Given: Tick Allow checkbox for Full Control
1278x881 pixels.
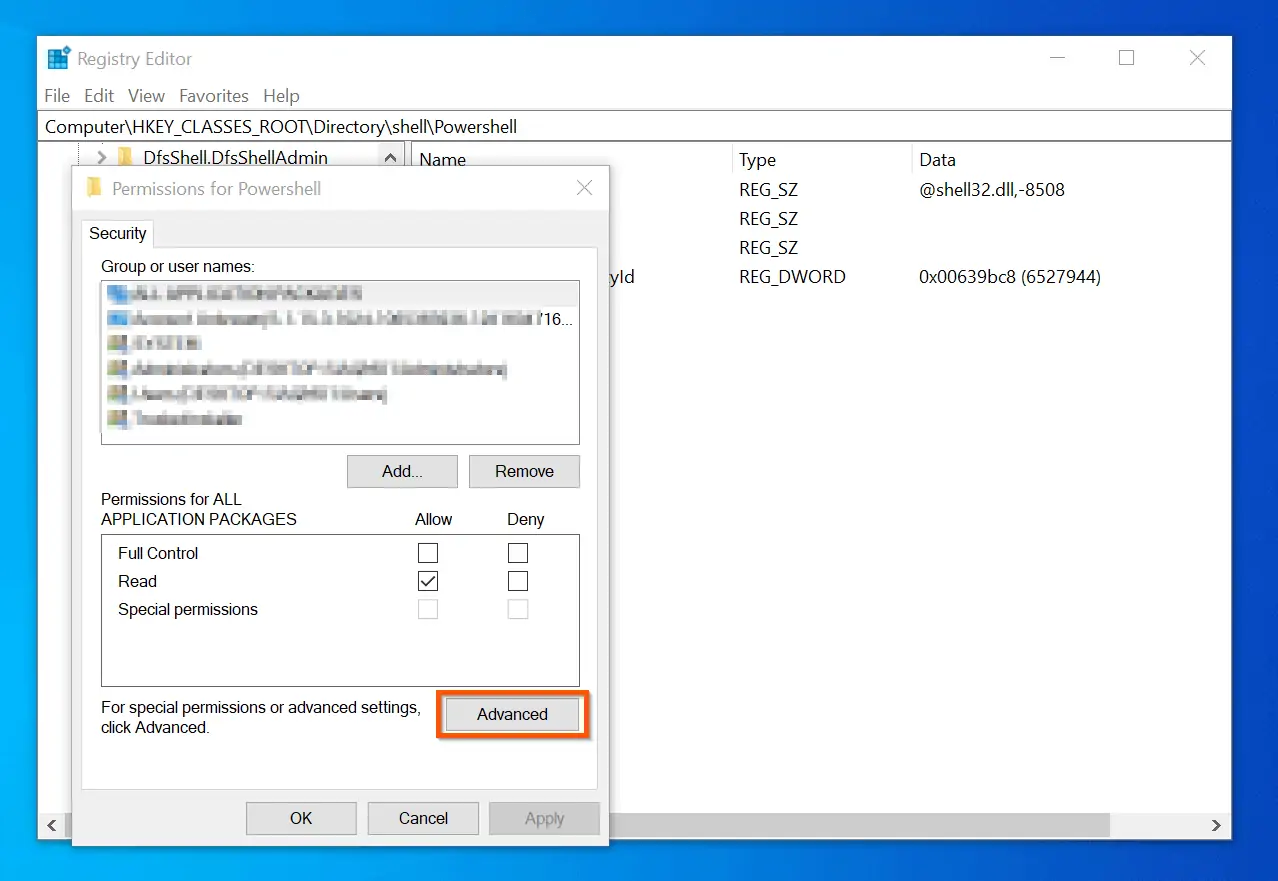Looking at the screenshot, I should tap(428, 553).
